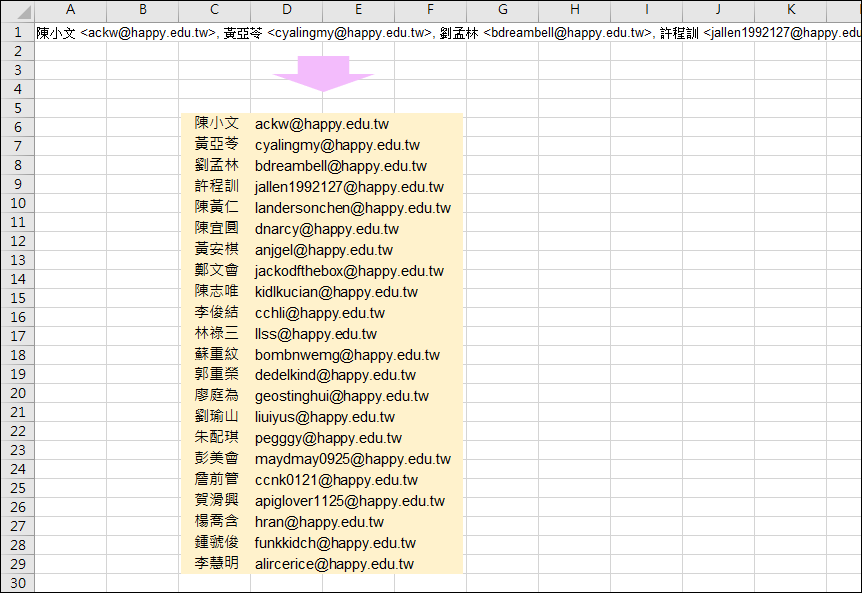The height and width of the screenshot is (593, 862).
Task: Click the name cell 楊喬含
Action: click(217, 520)
